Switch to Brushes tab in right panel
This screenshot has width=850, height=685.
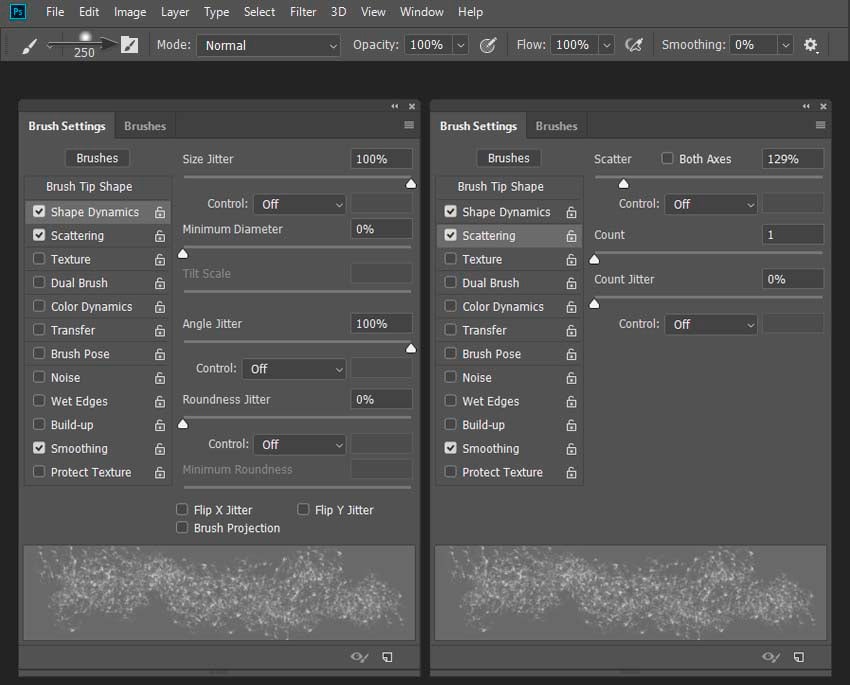coord(556,126)
